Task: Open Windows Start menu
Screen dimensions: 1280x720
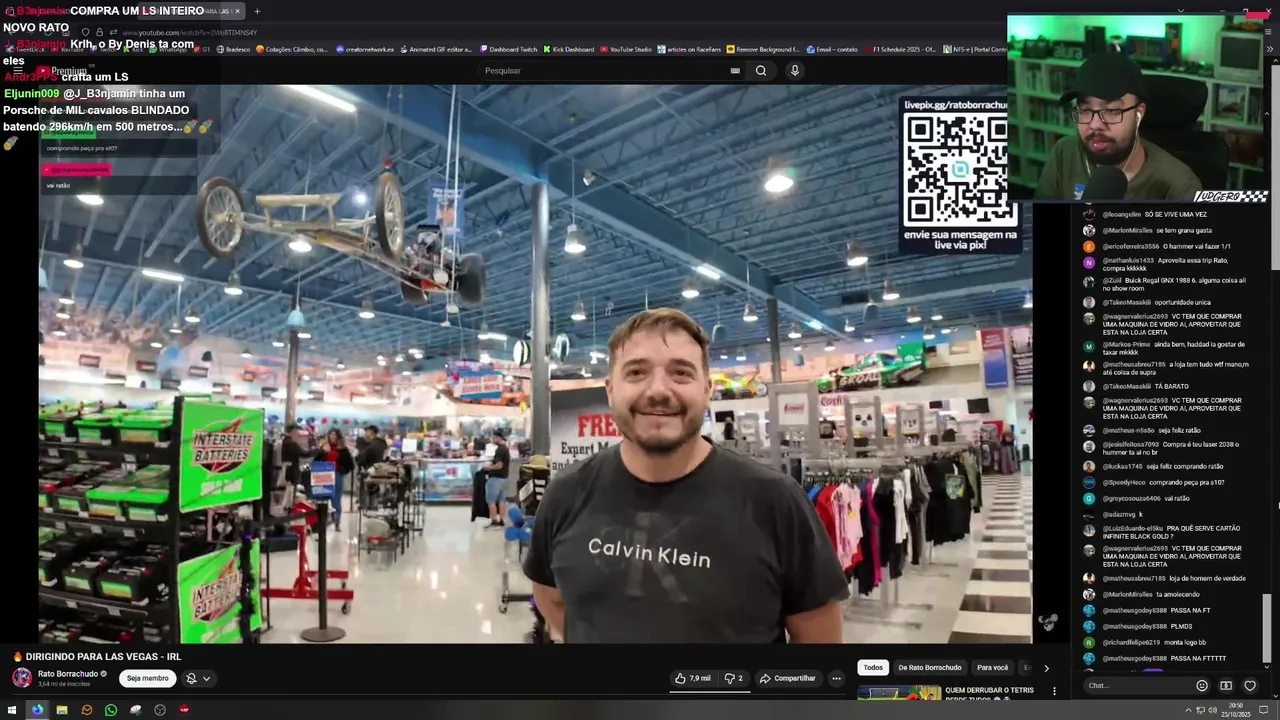Action: click(12, 710)
